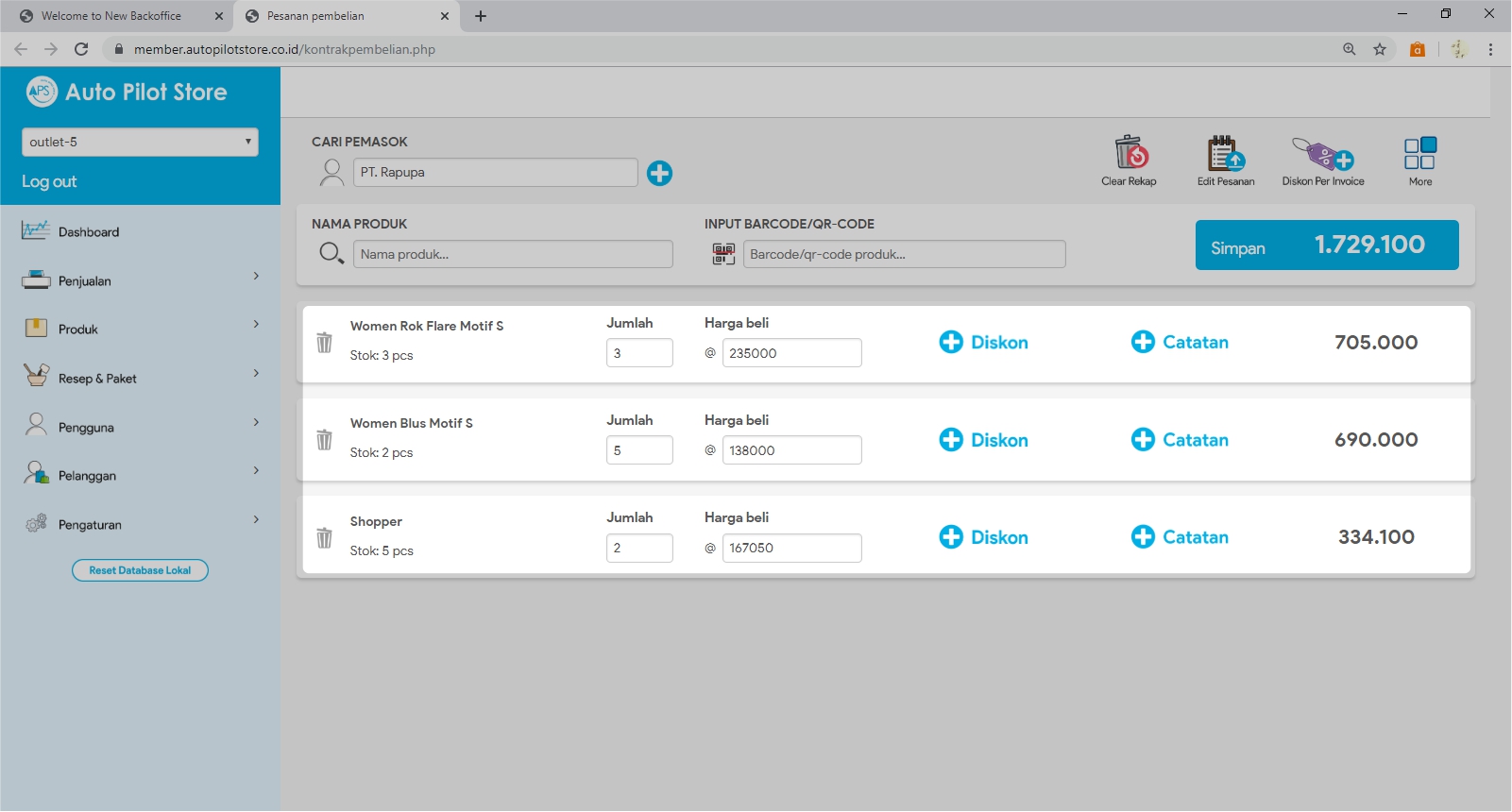The height and width of the screenshot is (812, 1512).
Task: Click the product search magnifier icon
Action: point(331,253)
